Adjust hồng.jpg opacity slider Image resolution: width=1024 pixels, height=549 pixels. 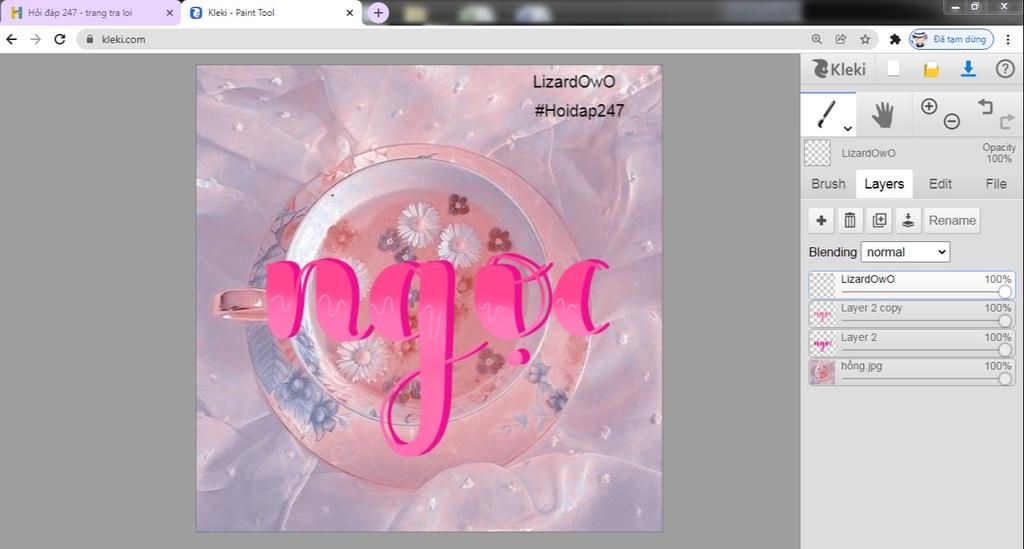pyautogui.click(x=1004, y=379)
